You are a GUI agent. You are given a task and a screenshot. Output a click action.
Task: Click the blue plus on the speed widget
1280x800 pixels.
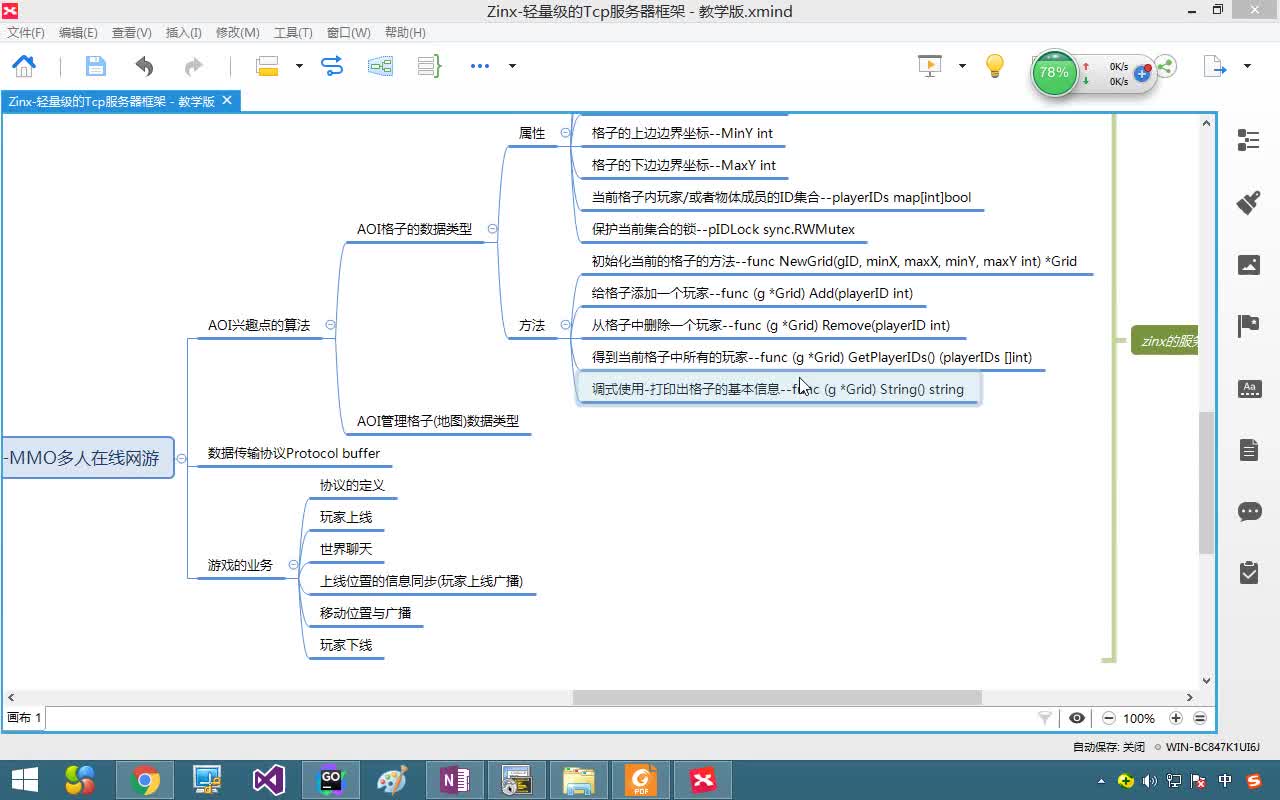[x=1141, y=74]
